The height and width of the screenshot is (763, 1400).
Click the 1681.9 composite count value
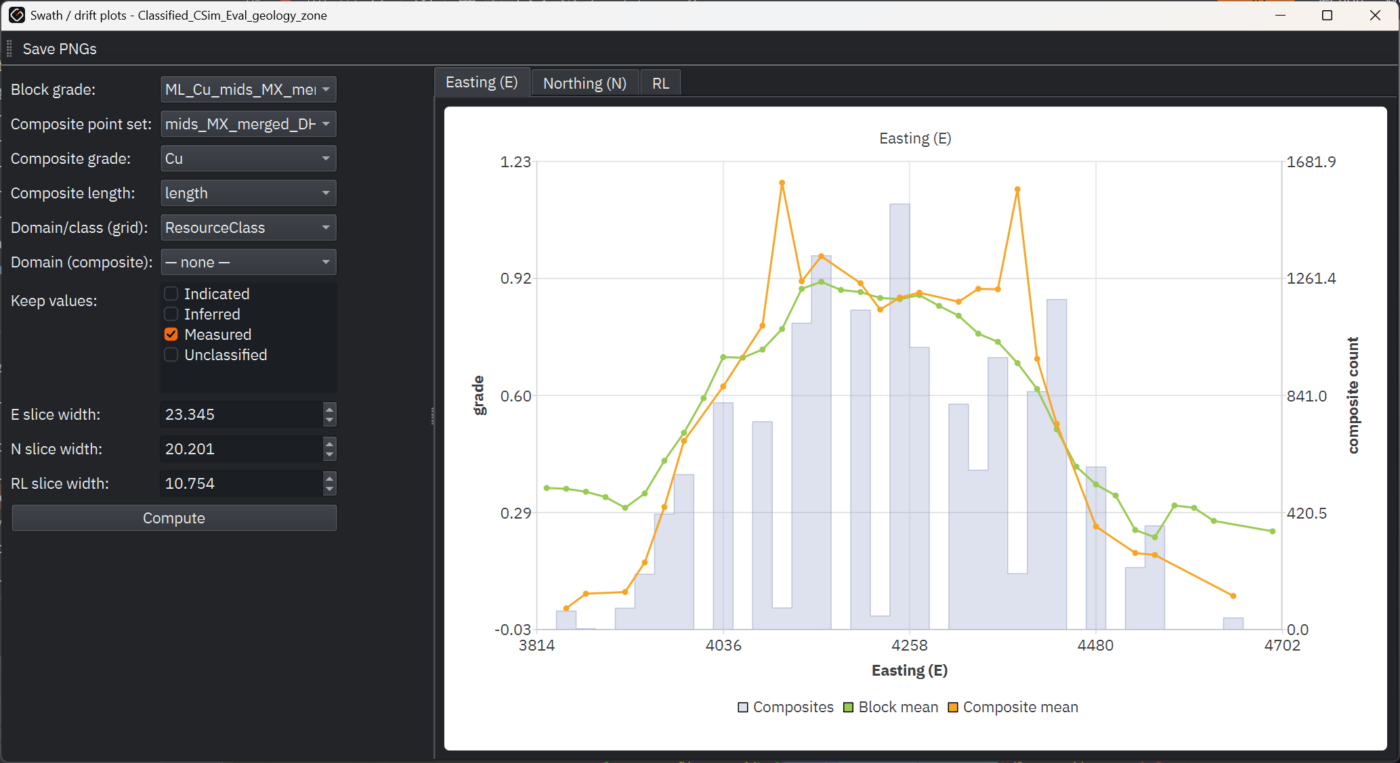tap(1310, 162)
